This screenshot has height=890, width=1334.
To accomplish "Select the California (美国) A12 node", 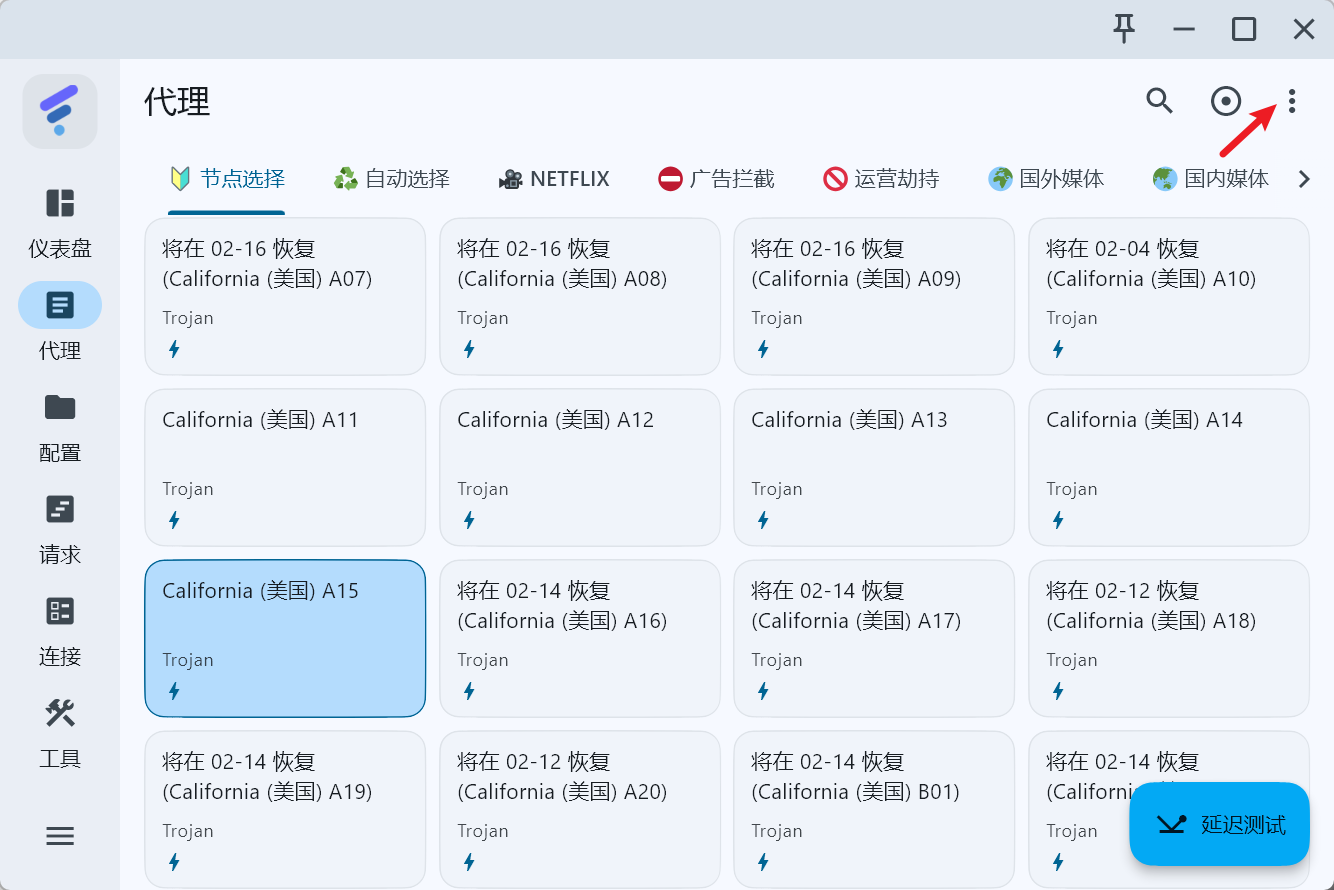I will pos(580,467).
